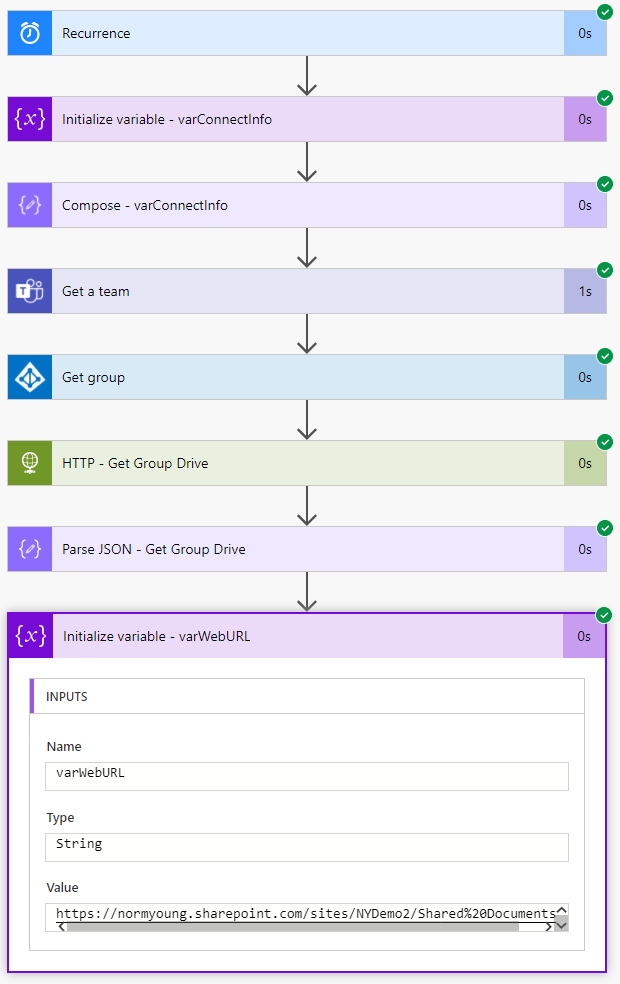Click the Recurrence trigger clock icon
The image size is (620, 984).
[x=30, y=33]
